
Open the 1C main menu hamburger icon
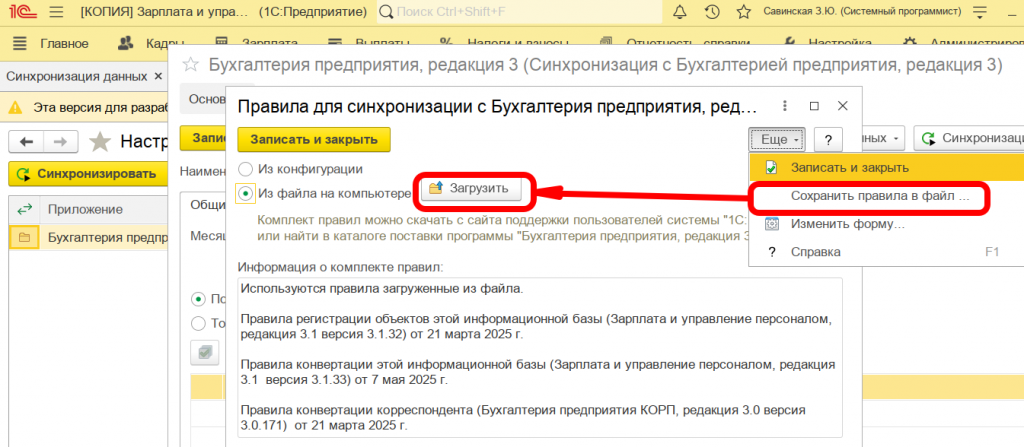[57, 12]
